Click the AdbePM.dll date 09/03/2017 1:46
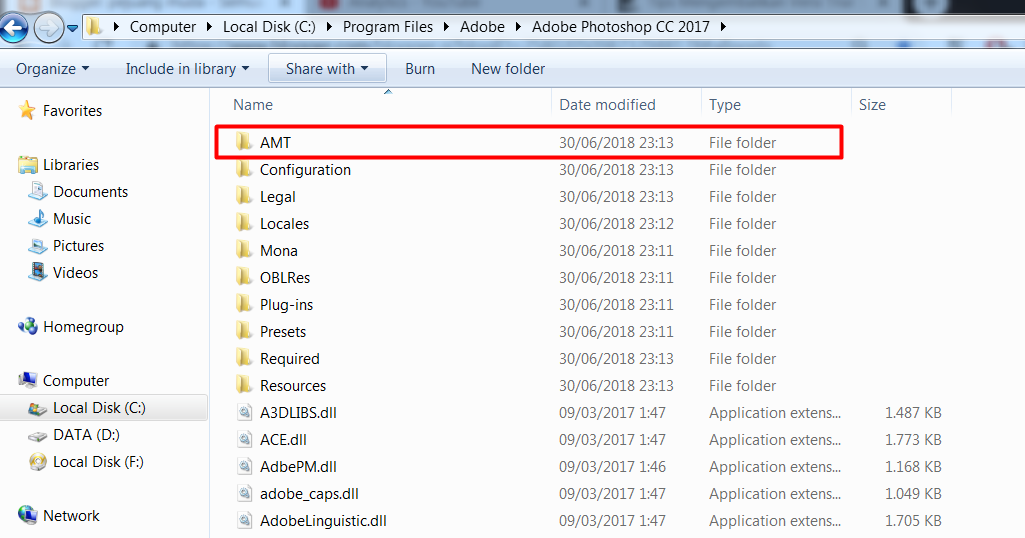 point(612,467)
